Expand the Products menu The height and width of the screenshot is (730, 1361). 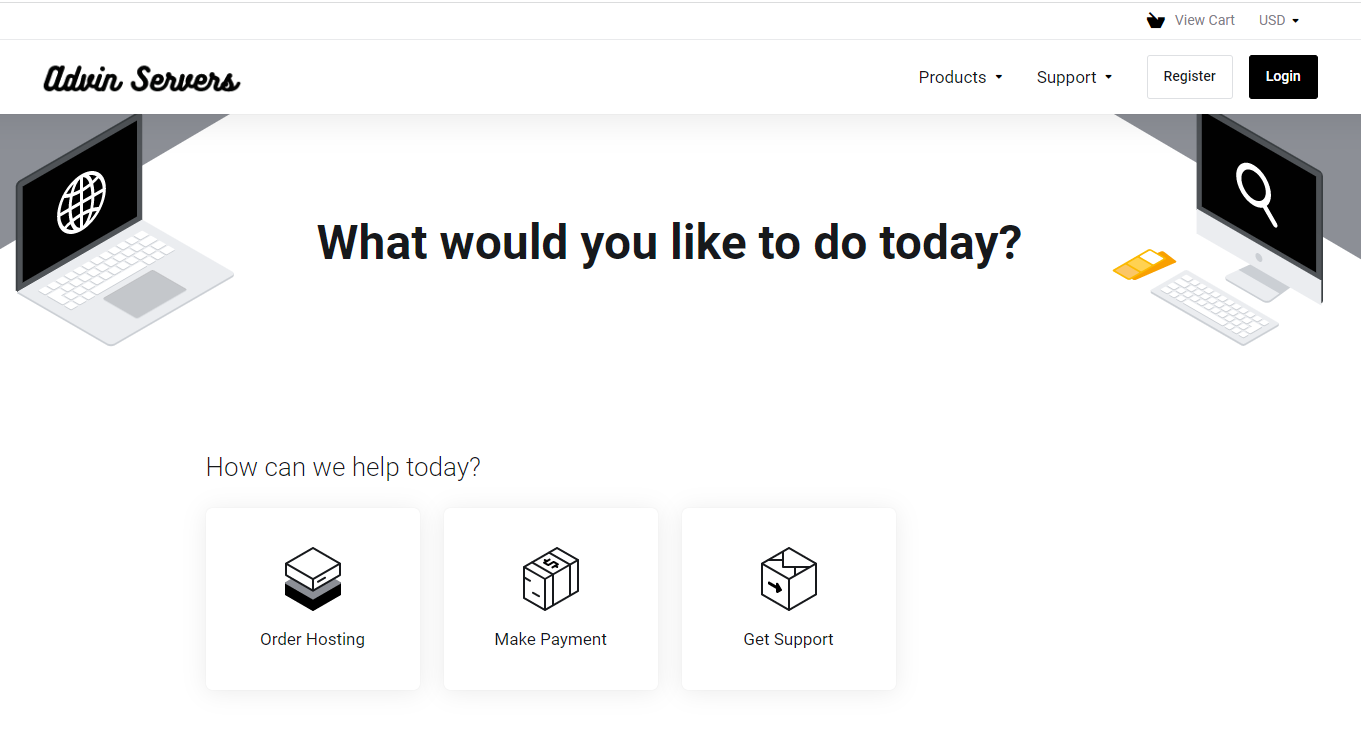960,77
